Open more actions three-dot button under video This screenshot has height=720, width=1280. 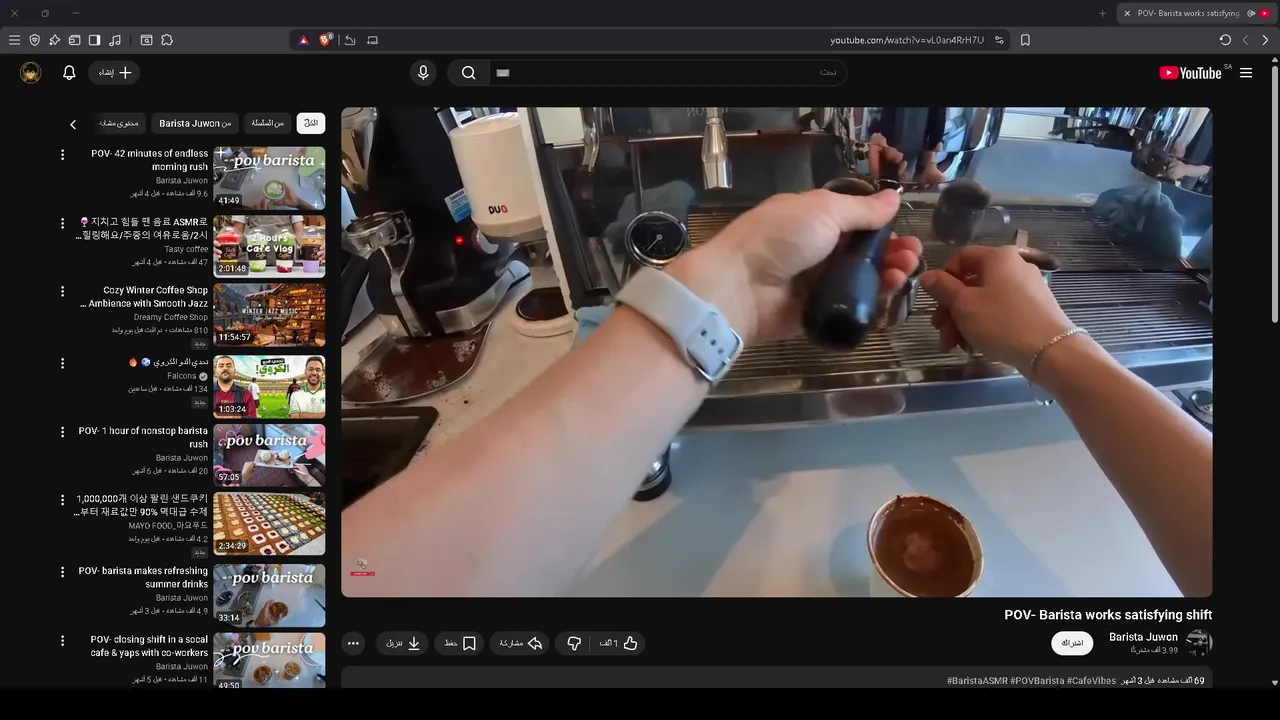(x=353, y=643)
